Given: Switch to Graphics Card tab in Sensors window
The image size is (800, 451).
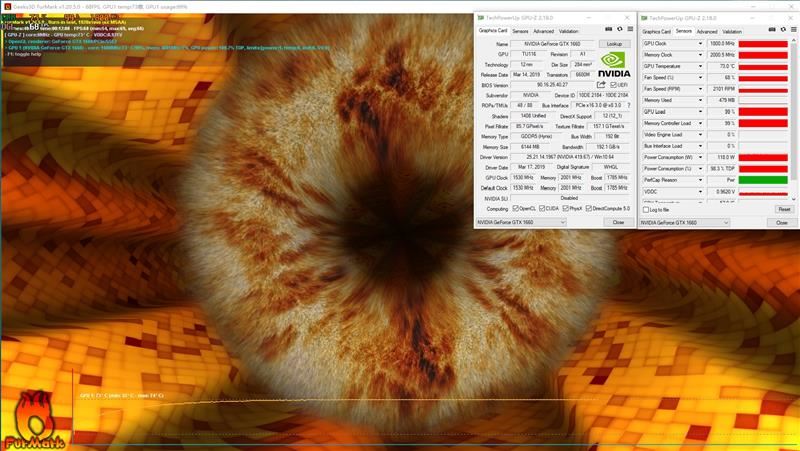Looking at the screenshot, I should click(657, 32).
